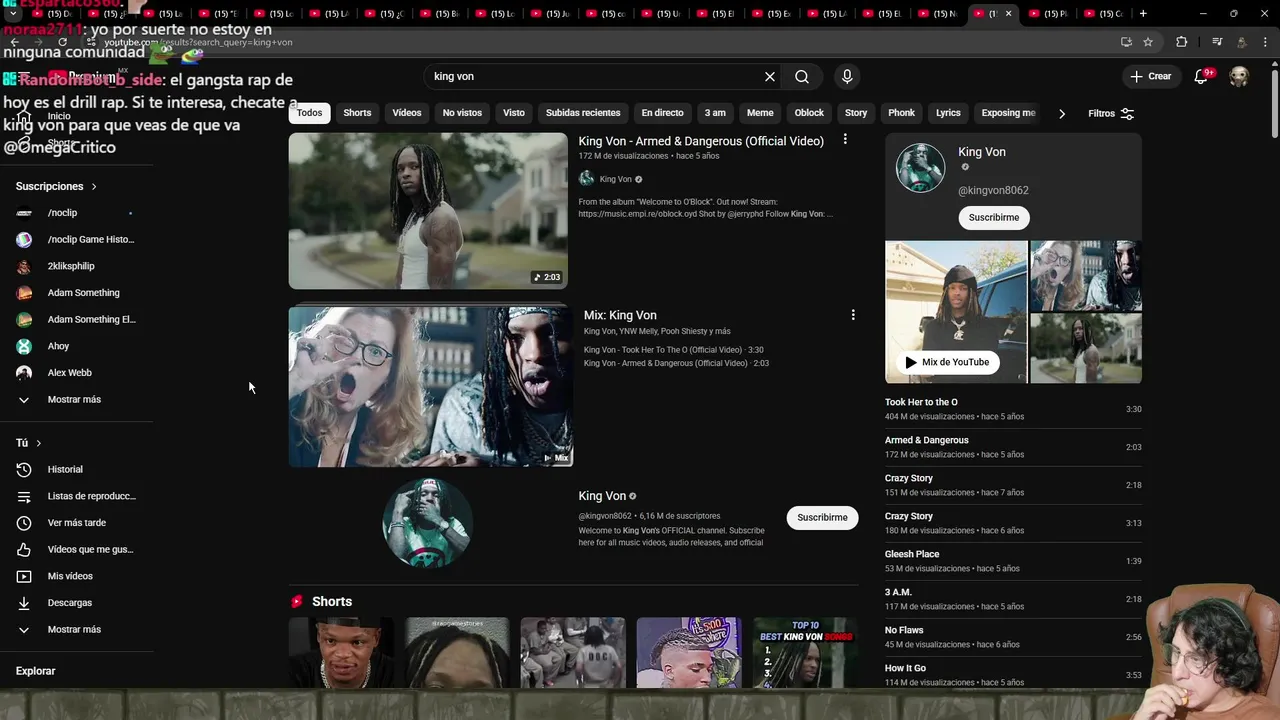The height and width of the screenshot is (720, 1280).
Task: Play Crazy Story track lasting 2:18
Action: 1013,485
